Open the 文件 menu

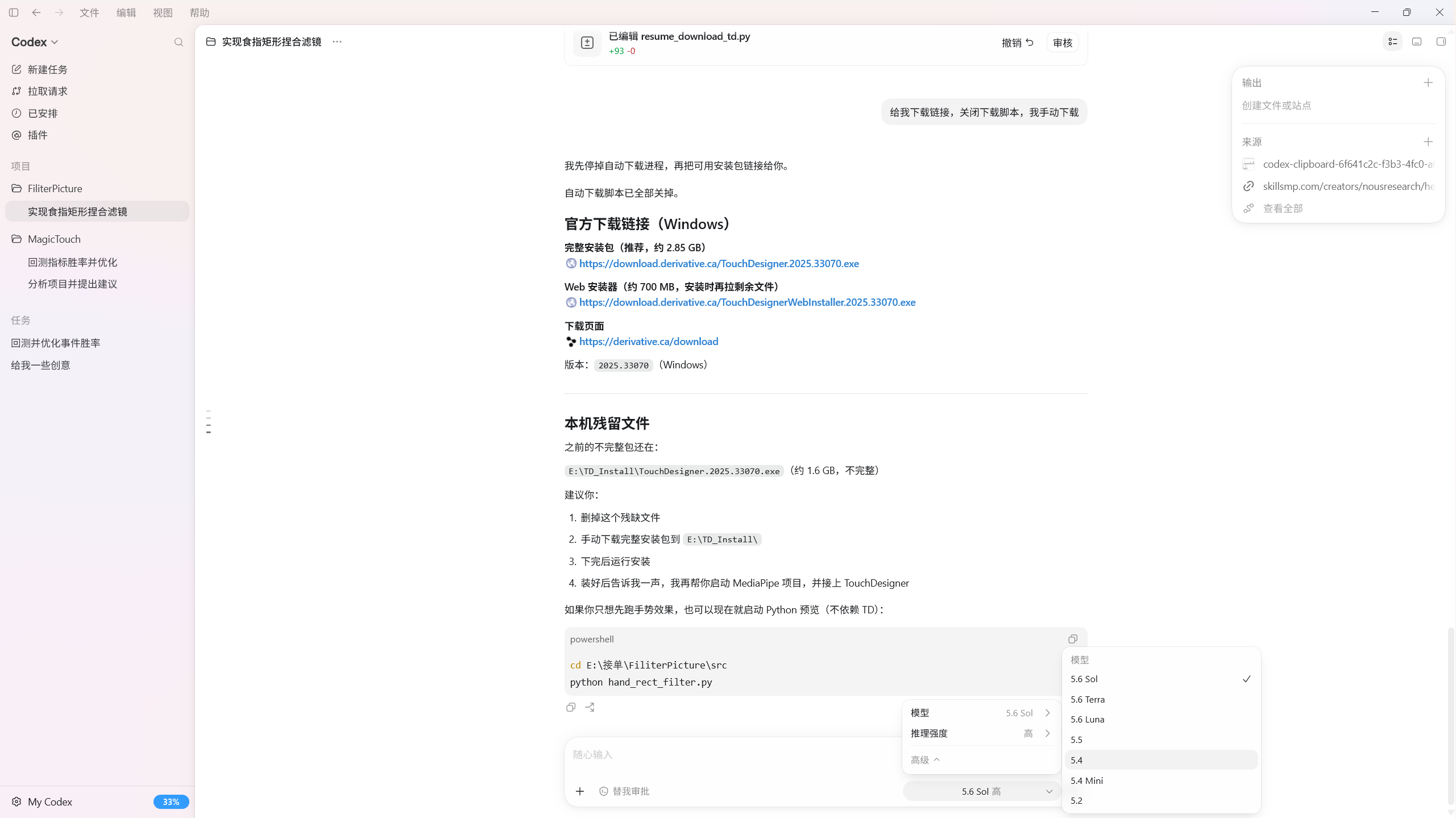89,13
